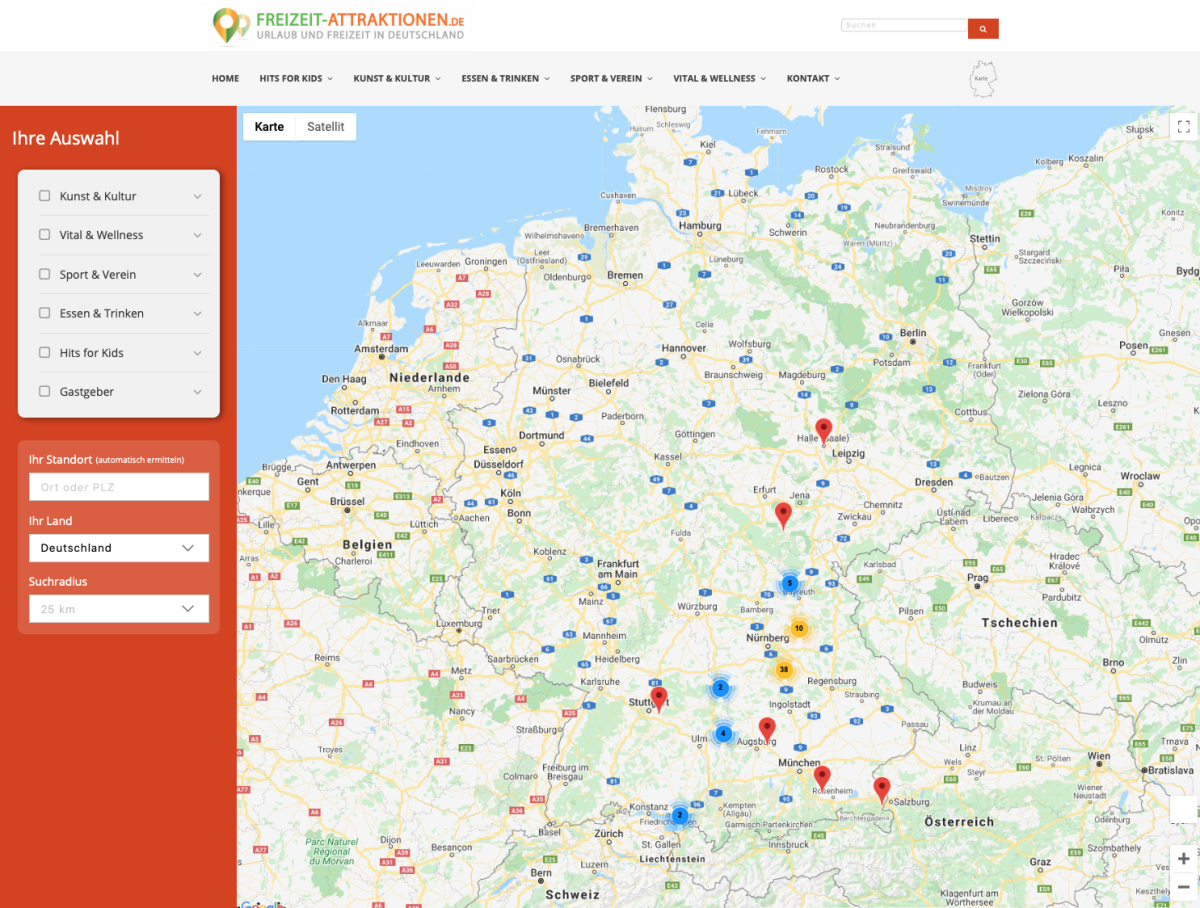The height and width of the screenshot is (908, 1200).
Task: Open the Deutschland country dropdown
Action: [119, 548]
